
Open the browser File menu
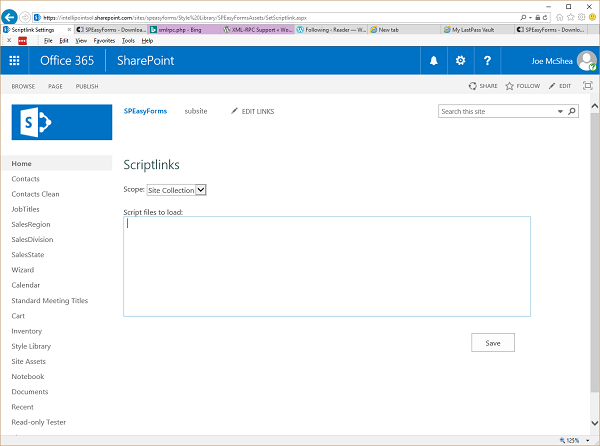[48, 41]
